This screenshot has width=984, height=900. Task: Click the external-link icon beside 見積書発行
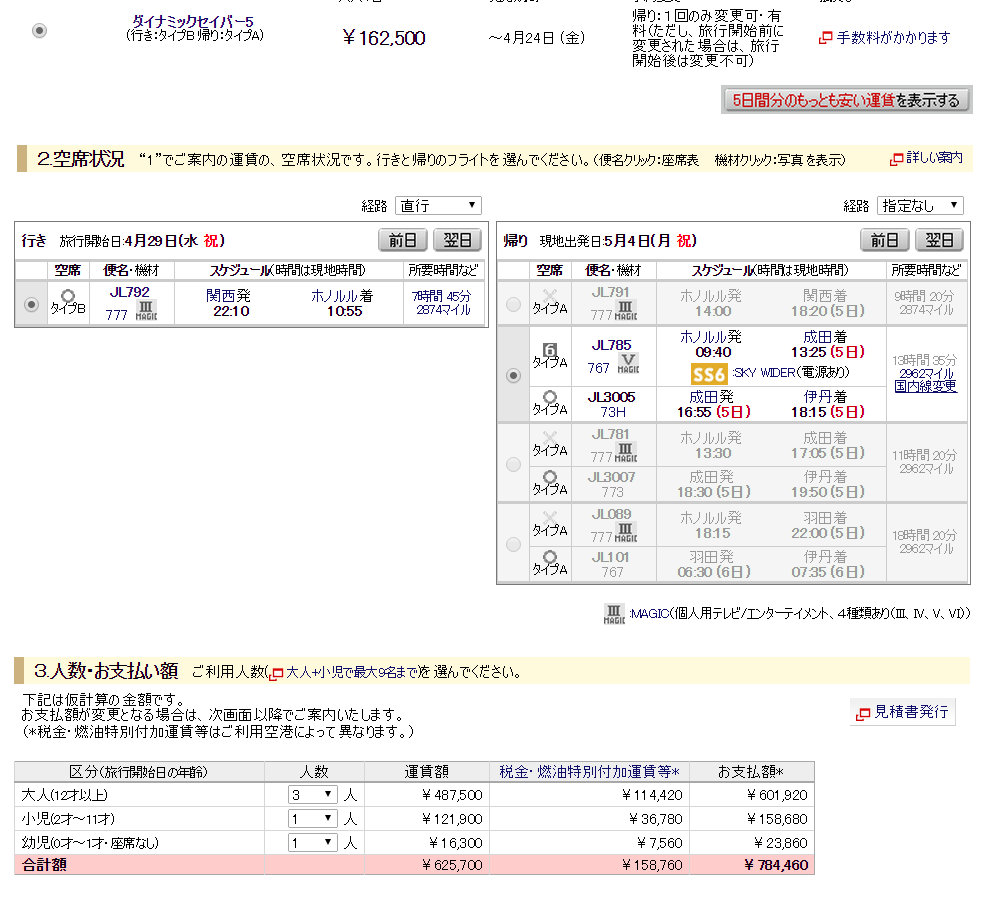pyautogui.click(x=863, y=713)
